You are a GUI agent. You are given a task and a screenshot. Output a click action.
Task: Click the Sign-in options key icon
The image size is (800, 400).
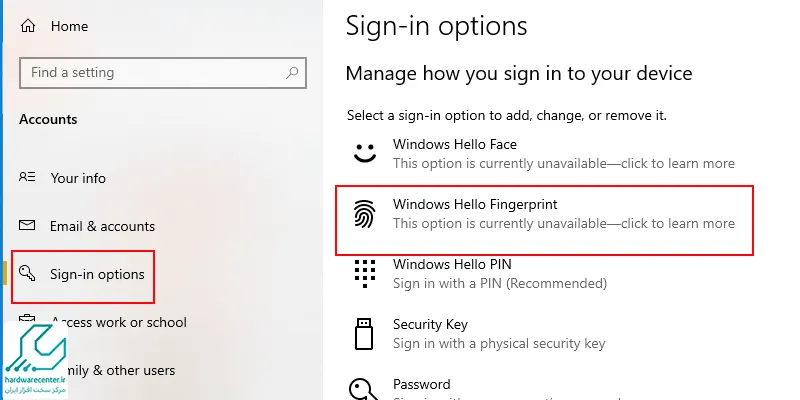[x=27, y=273]
